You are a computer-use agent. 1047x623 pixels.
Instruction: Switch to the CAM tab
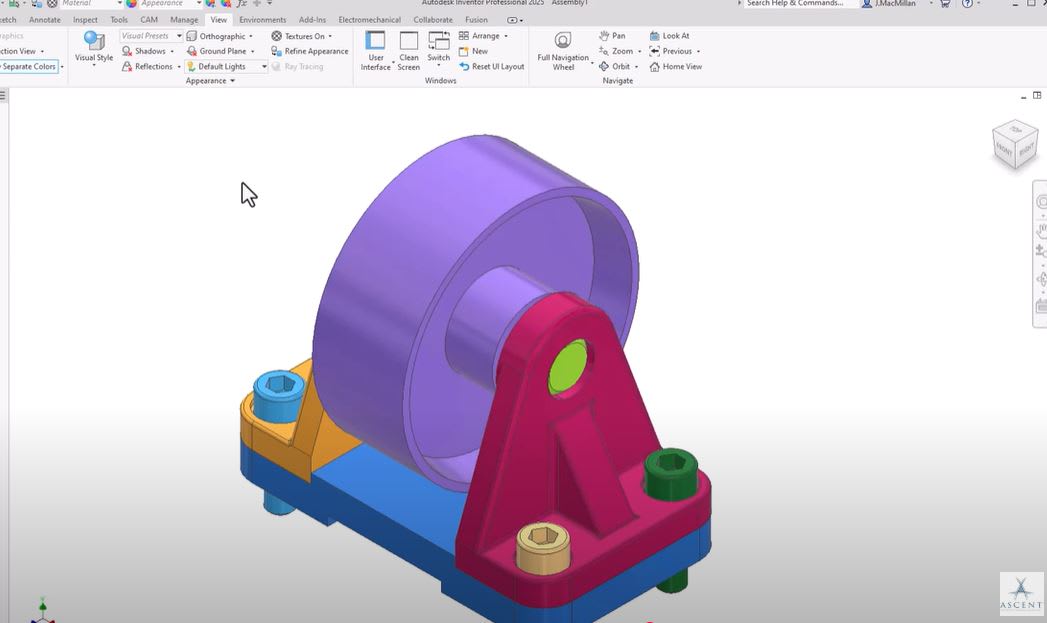pyautogui.click(x=149, y=20)
